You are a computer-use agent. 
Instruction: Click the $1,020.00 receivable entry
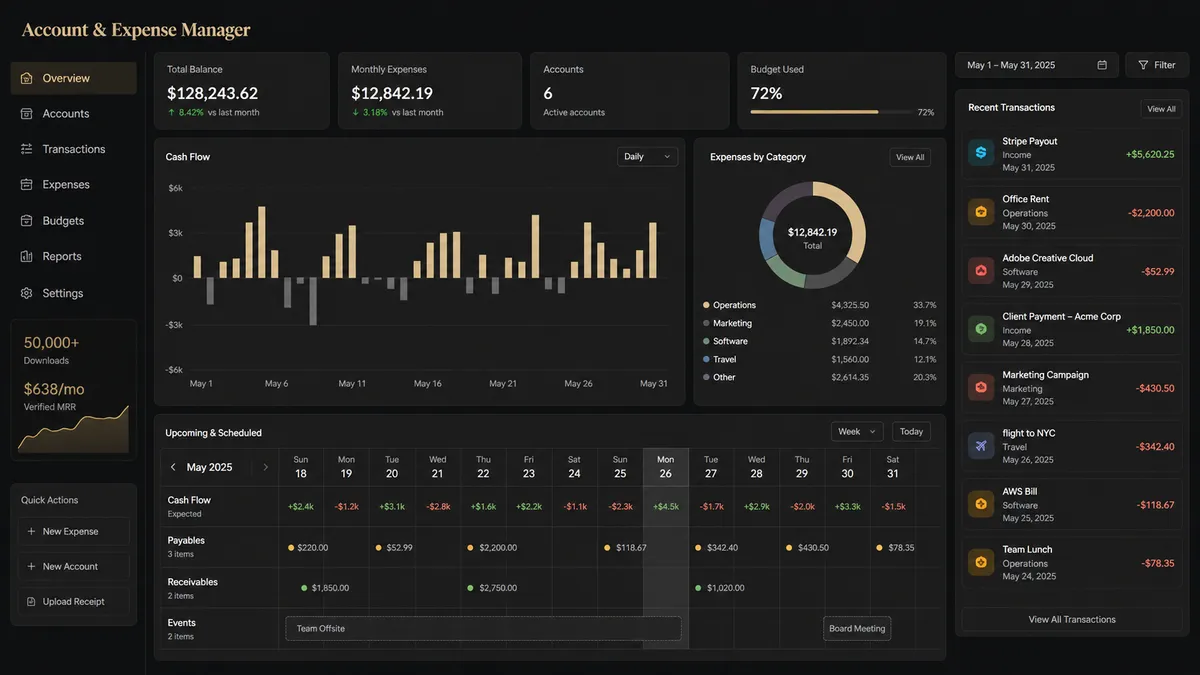click(720, 588)
